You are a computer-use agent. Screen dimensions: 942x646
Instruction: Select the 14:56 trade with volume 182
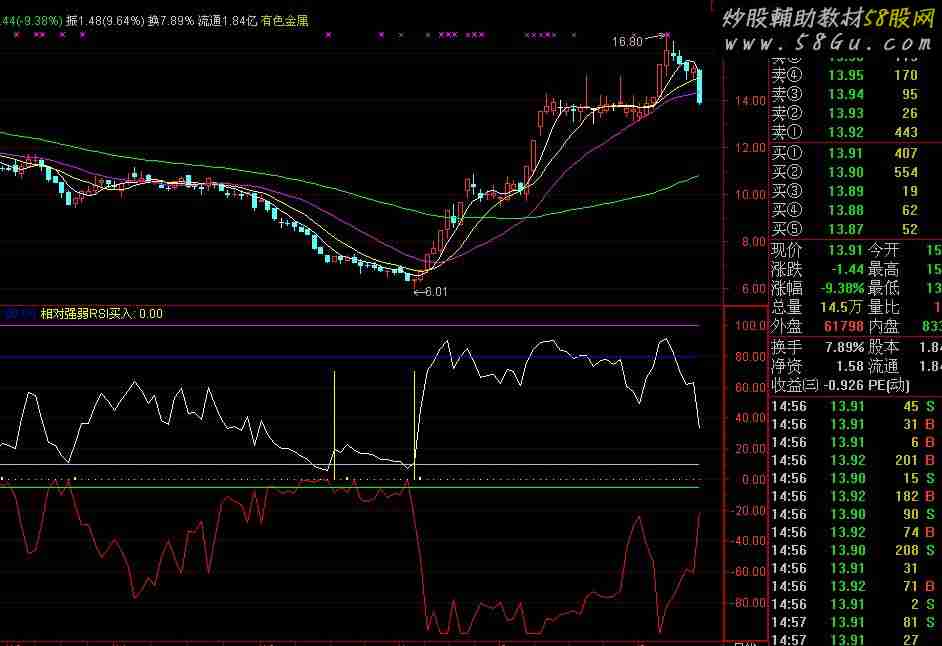click(x=855, y=497)
